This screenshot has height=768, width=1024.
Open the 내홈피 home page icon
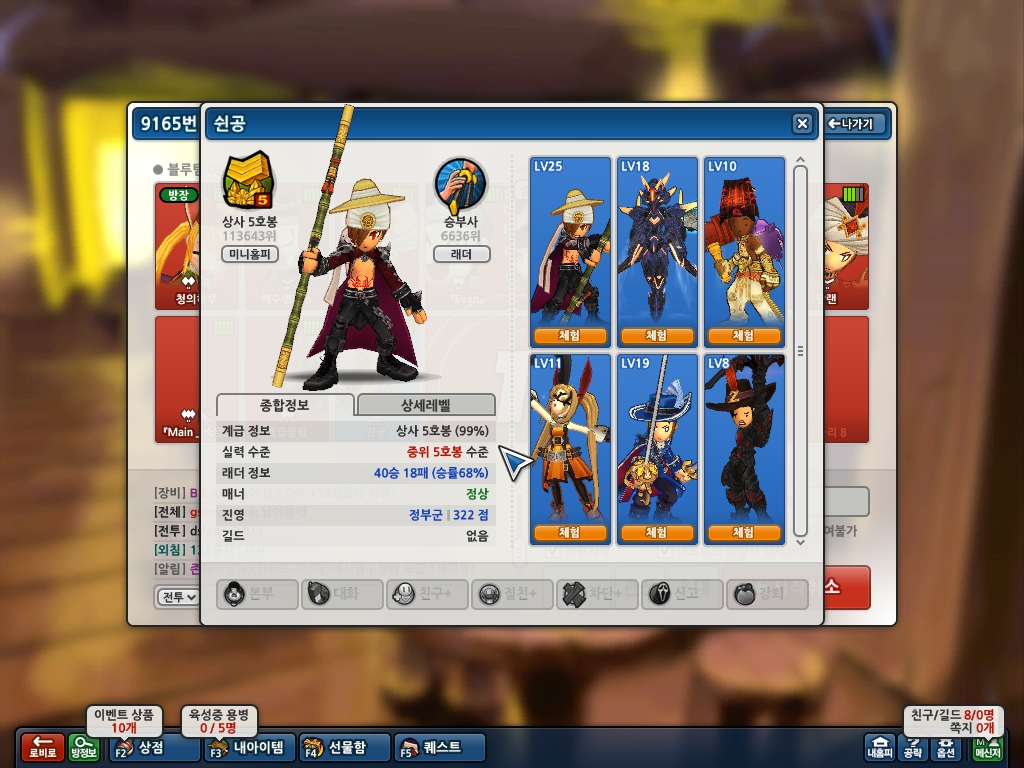tap(880, 747)
